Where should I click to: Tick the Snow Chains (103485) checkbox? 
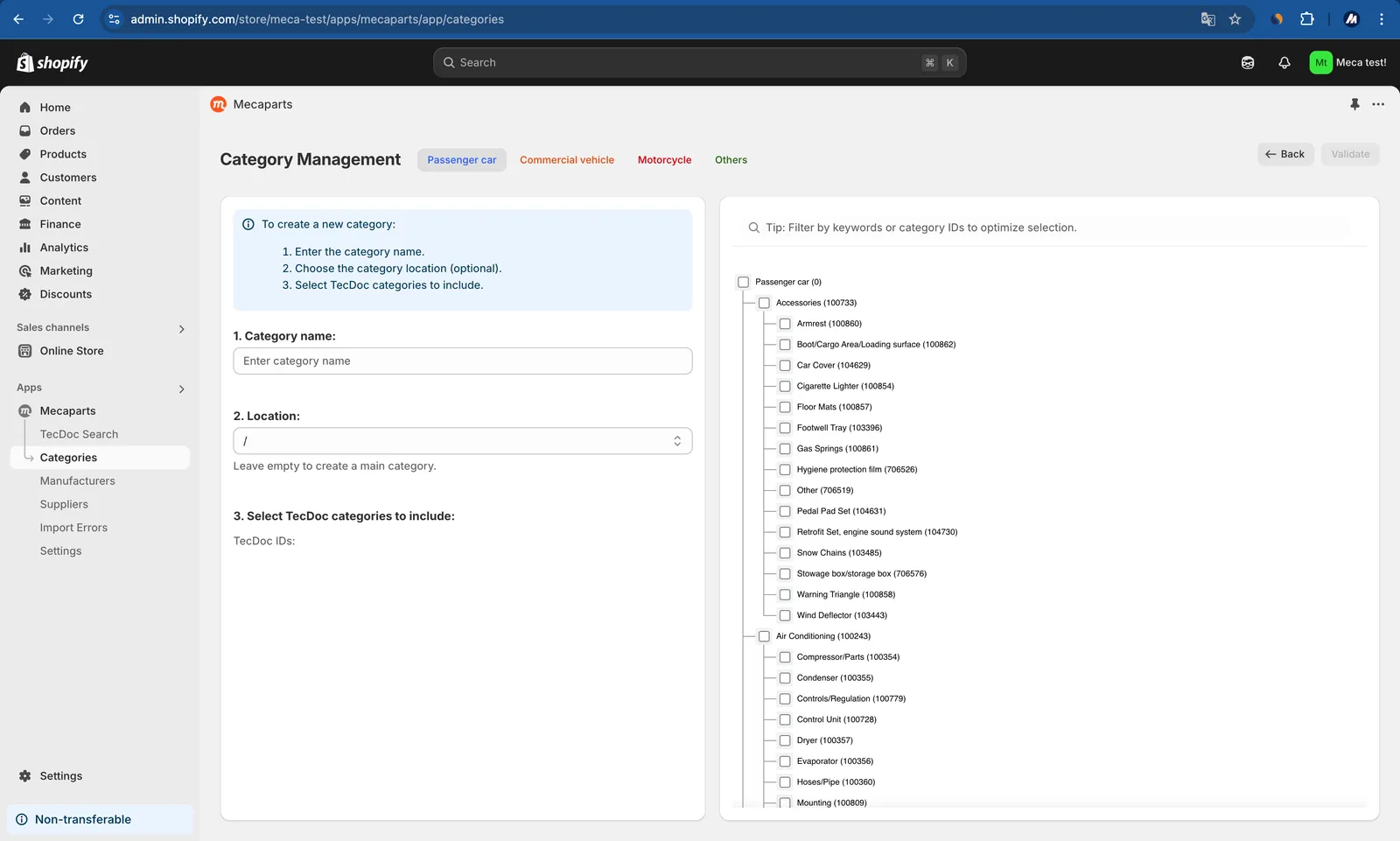click(785, 553)
